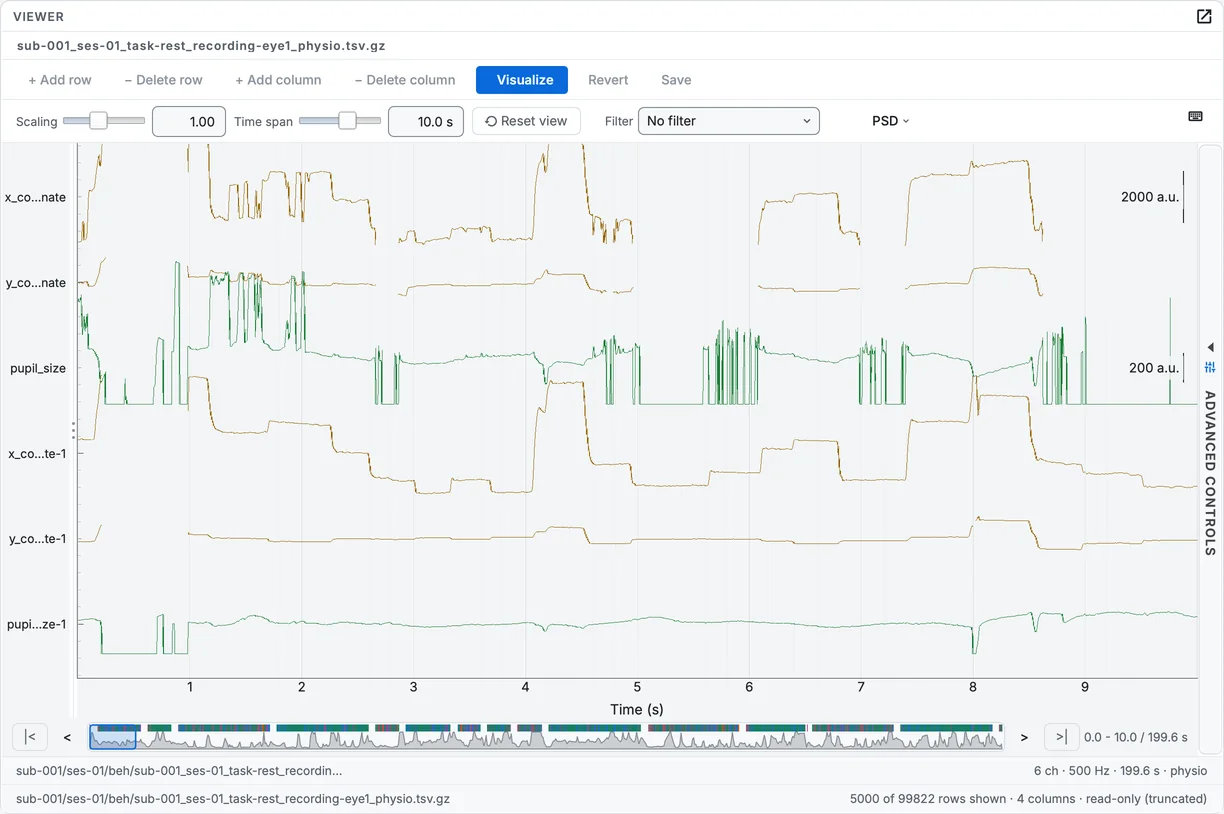
Task: Click the Time span value field
Action: point(426,121)
